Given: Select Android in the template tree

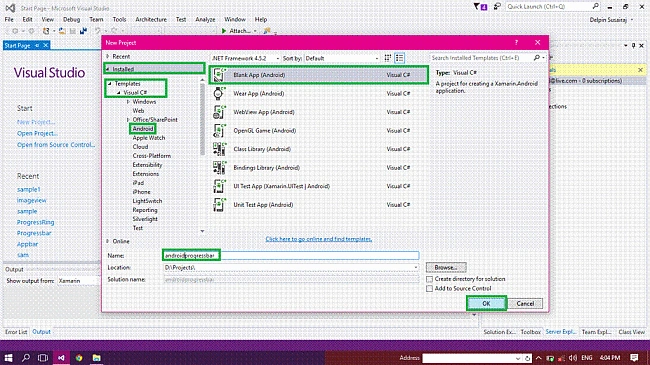Looking at the screenshot, I should click(143, 129).
